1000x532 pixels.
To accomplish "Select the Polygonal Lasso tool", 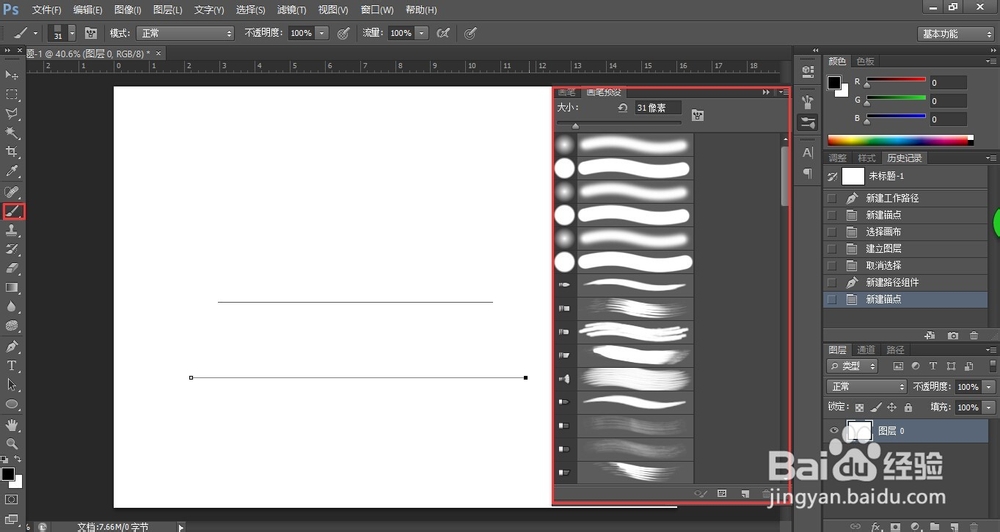I will (11, 114).
